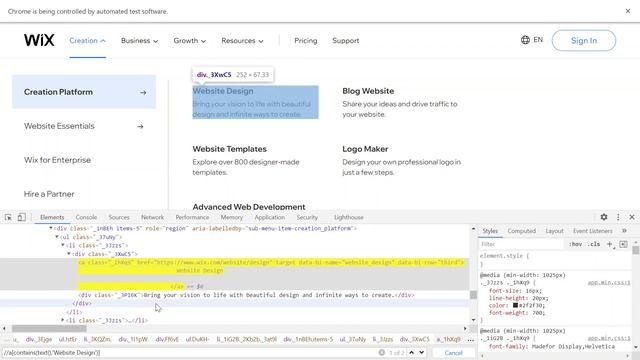Screen dimensions: 640x360
Task: Click the Elements vertical scrollbar thumb
Action: click(x=473, y=295)
